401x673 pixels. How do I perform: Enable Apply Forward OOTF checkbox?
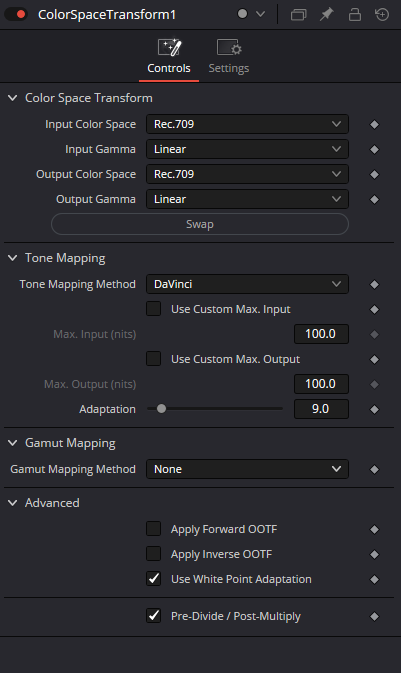(154, 529)
